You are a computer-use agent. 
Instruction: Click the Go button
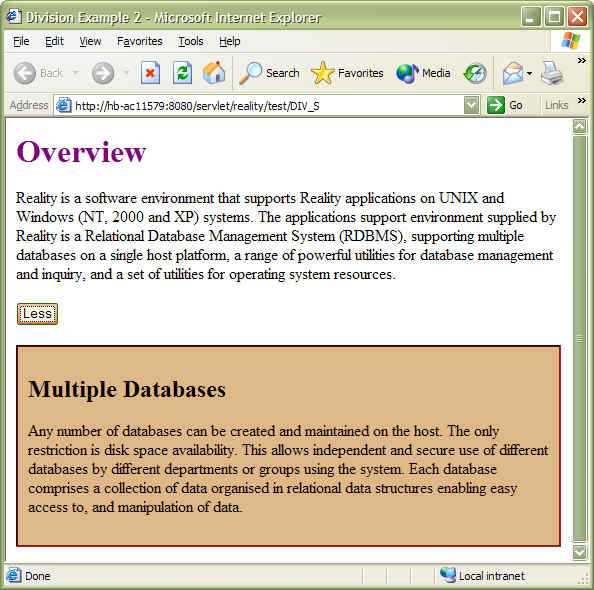[505, 105]
